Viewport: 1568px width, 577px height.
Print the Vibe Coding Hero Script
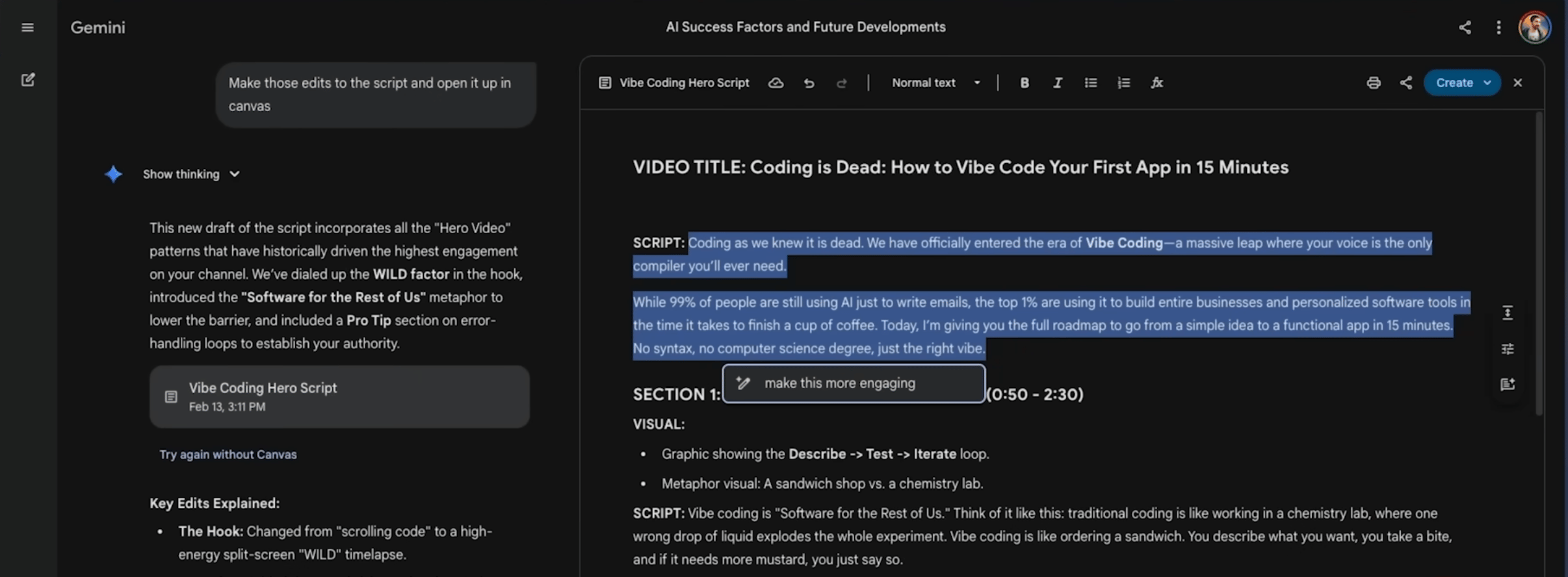click(x=1373, y=83)
